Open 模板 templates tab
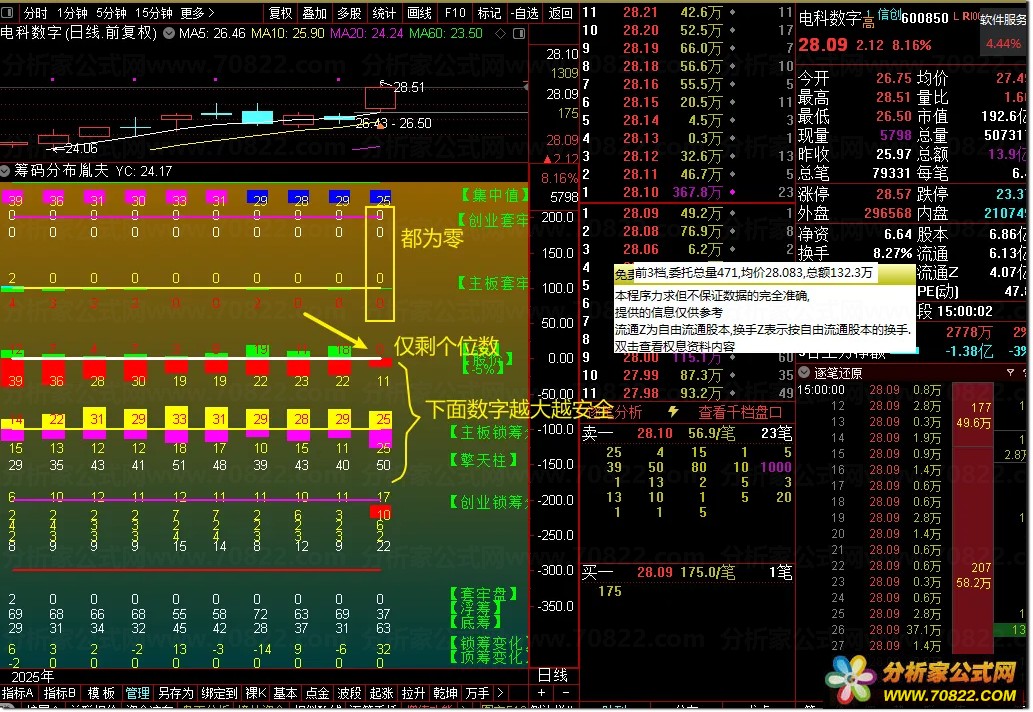This screenshot has width=1033, height=712. click(x=101, y=693)
